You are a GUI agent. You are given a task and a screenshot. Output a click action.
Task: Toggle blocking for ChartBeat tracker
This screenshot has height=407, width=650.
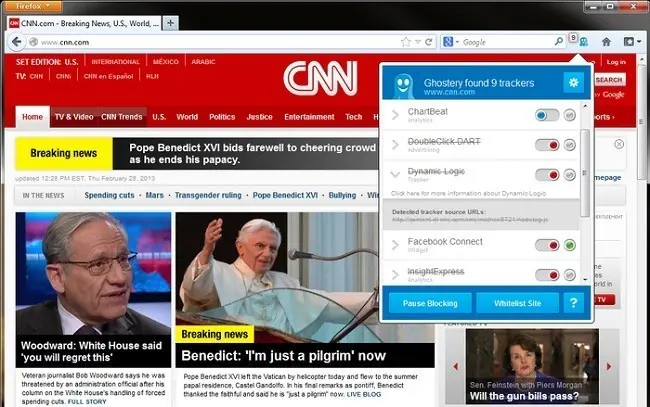pos(547,115)
